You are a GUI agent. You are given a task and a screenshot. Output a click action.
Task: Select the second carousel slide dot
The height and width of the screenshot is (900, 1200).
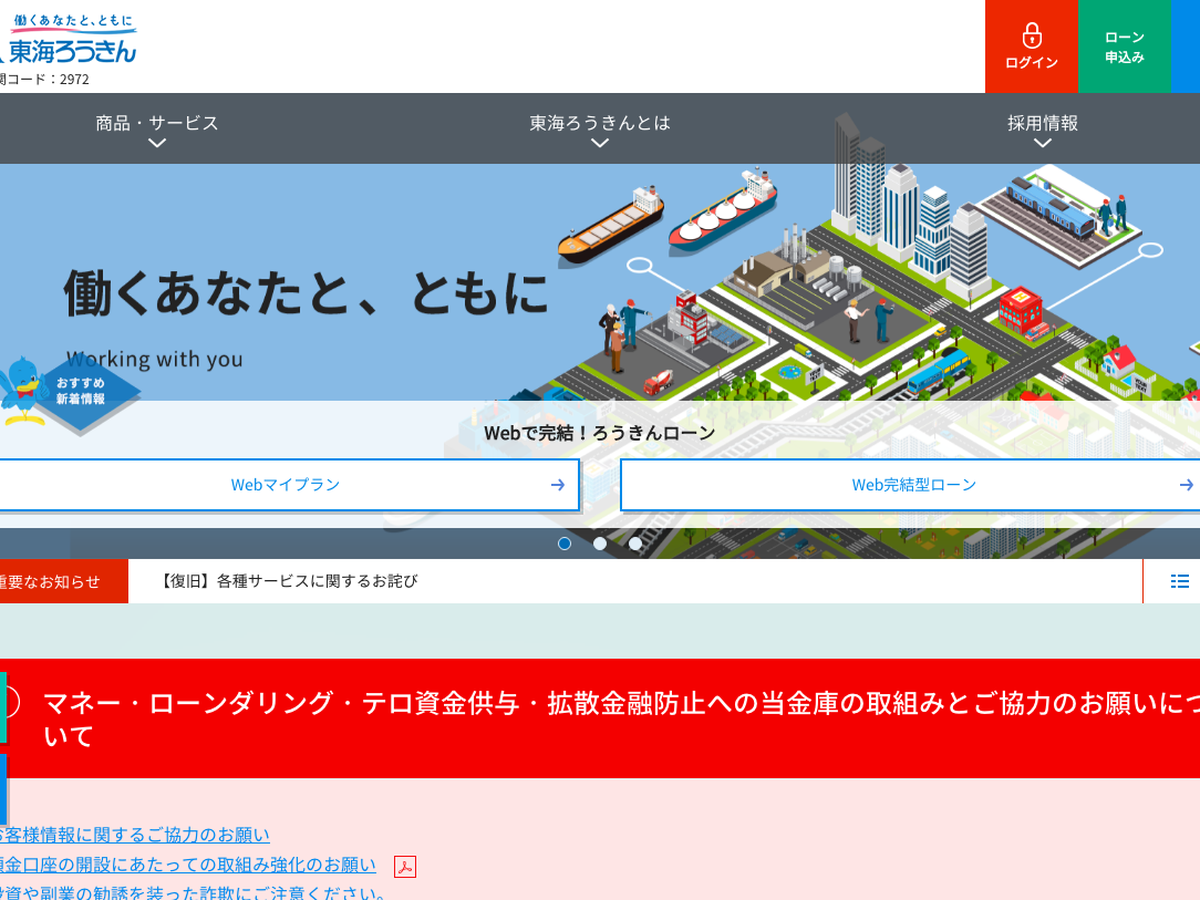pyautogui.click(x=600, y=543)
